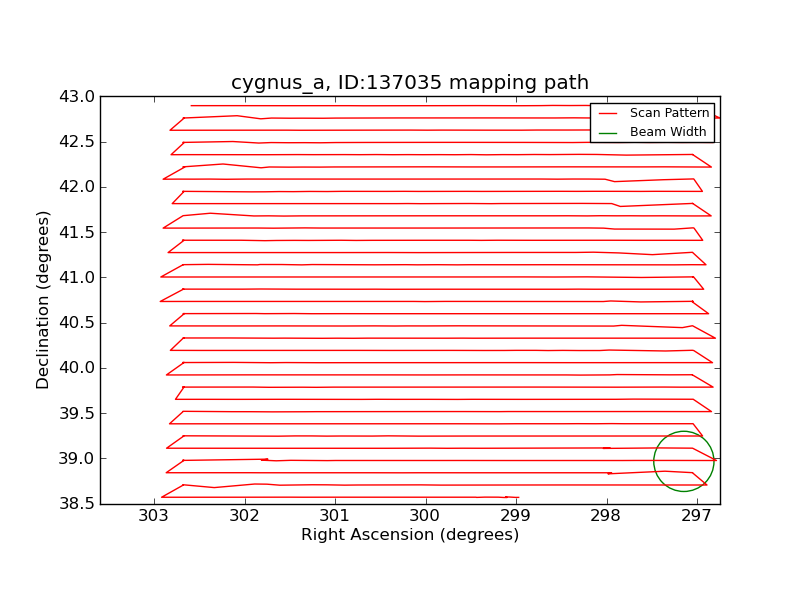Click the 'Right Ascension (degrees)' axis label

410,534
